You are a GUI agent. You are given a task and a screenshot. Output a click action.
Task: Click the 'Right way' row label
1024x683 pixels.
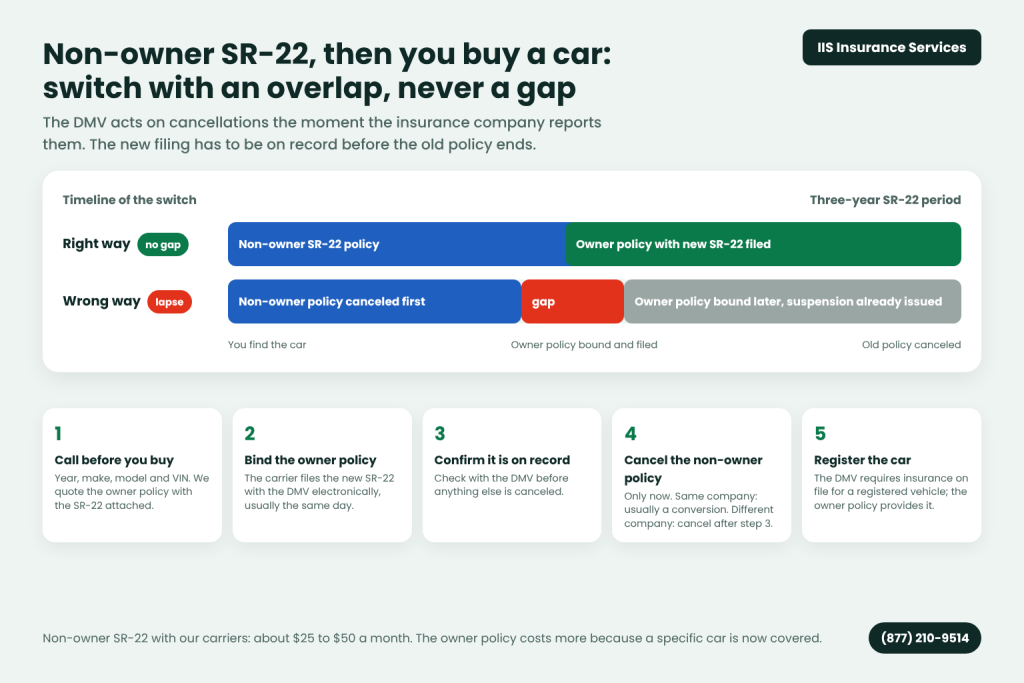[96, 244]
